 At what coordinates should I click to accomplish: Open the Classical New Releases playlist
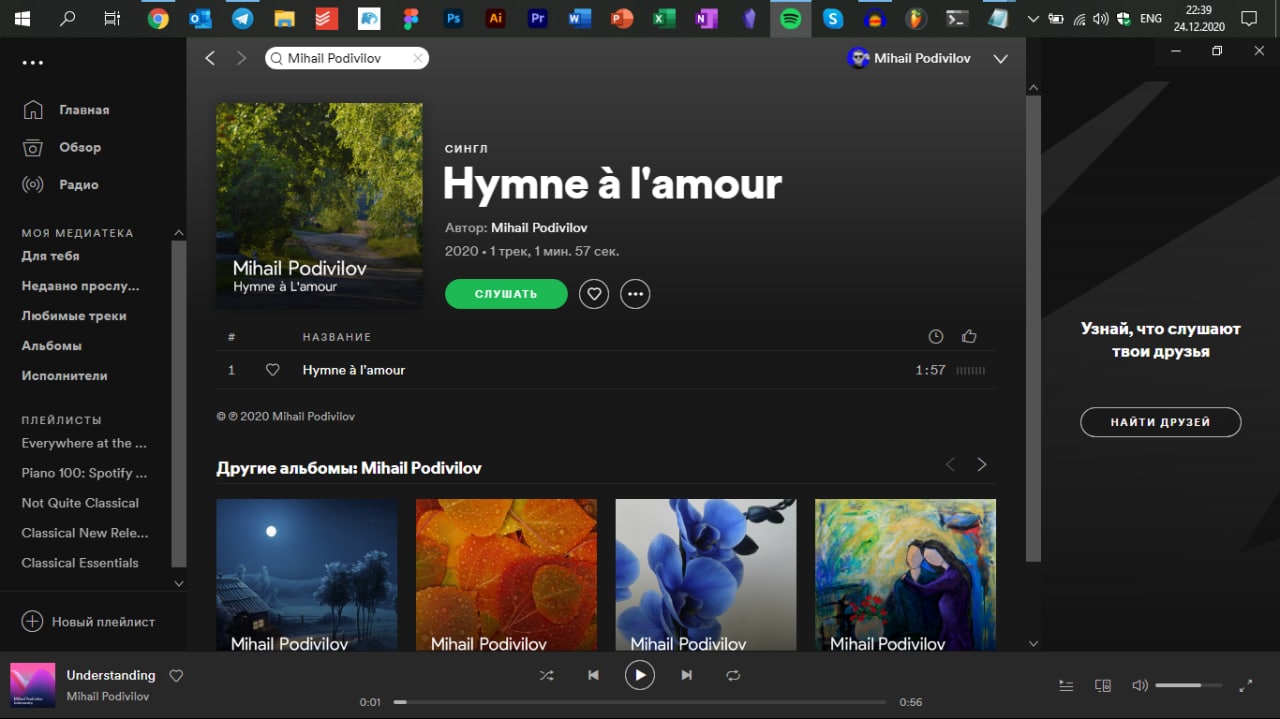tap(85, 533)
